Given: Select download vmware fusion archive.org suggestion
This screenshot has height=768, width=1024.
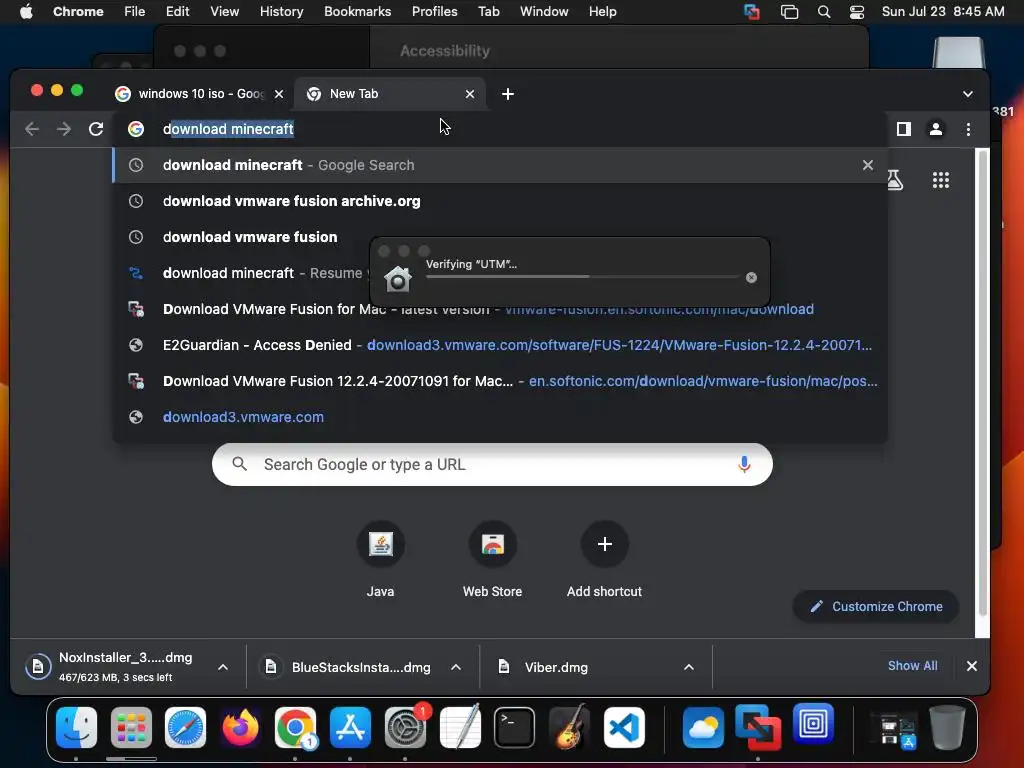Looking at the screenshot, I should [x=500, y=201].
